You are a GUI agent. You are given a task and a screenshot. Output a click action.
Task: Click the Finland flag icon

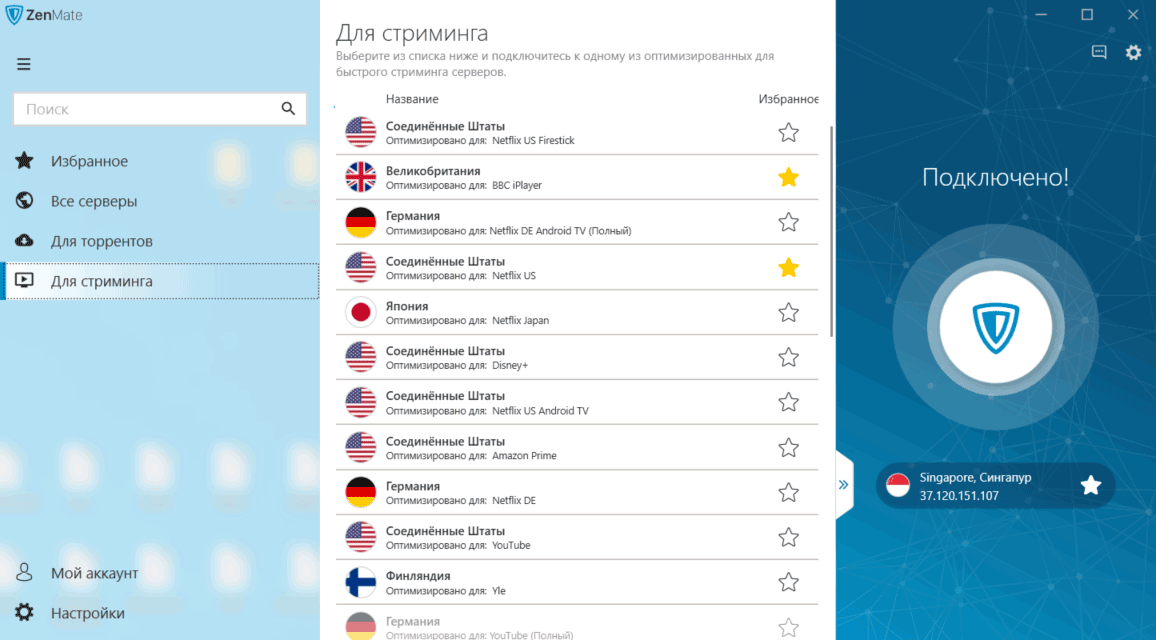361,582
